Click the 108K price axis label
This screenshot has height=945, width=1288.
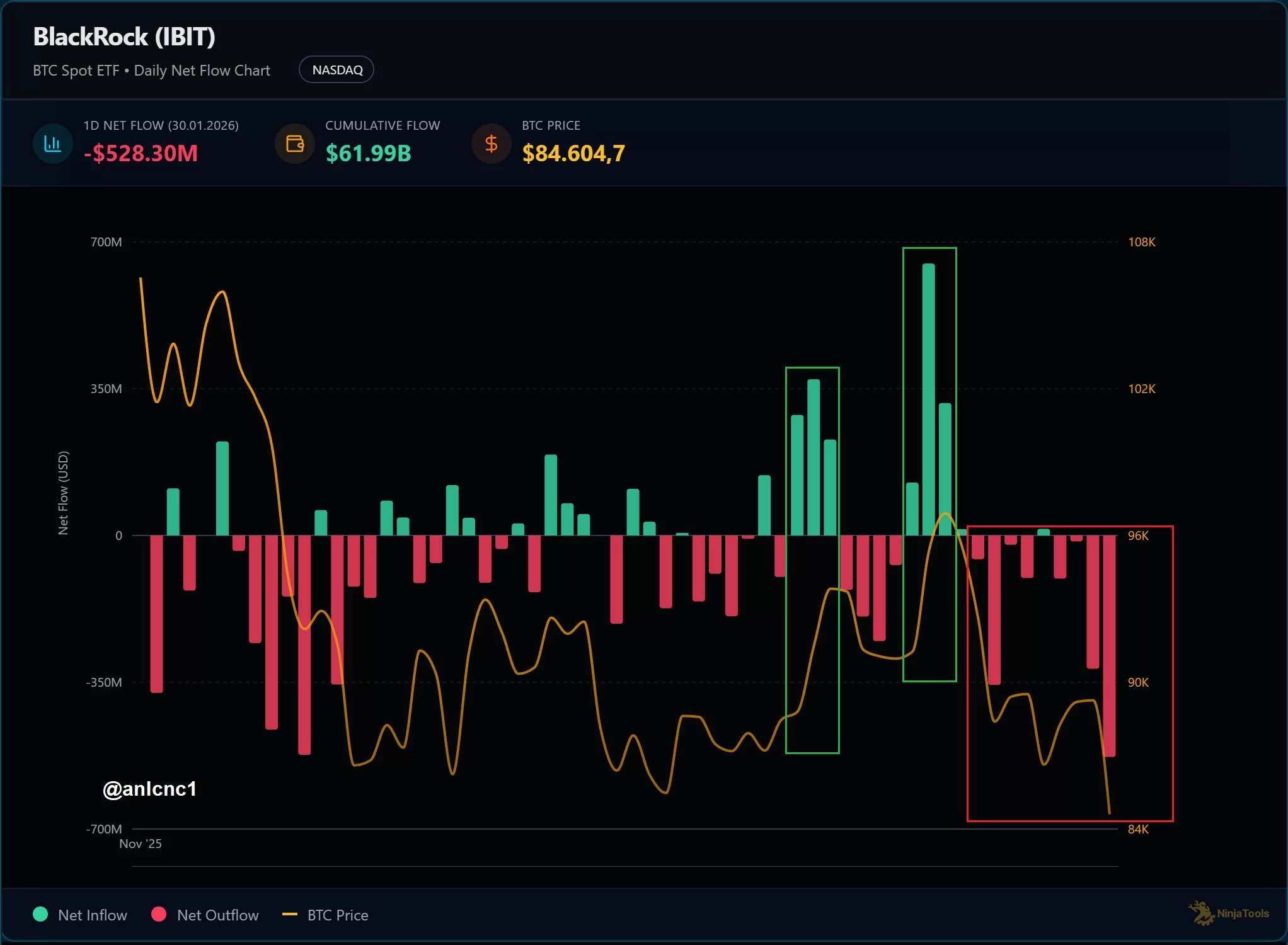click(1141, 242)
